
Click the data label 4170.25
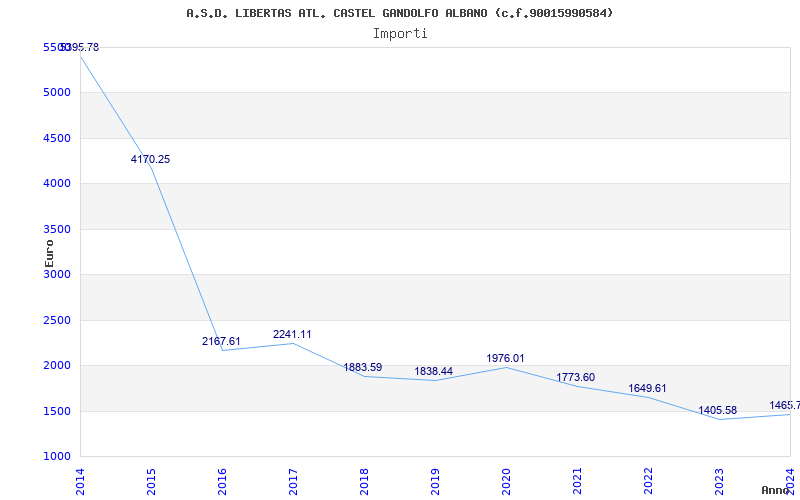151,159
